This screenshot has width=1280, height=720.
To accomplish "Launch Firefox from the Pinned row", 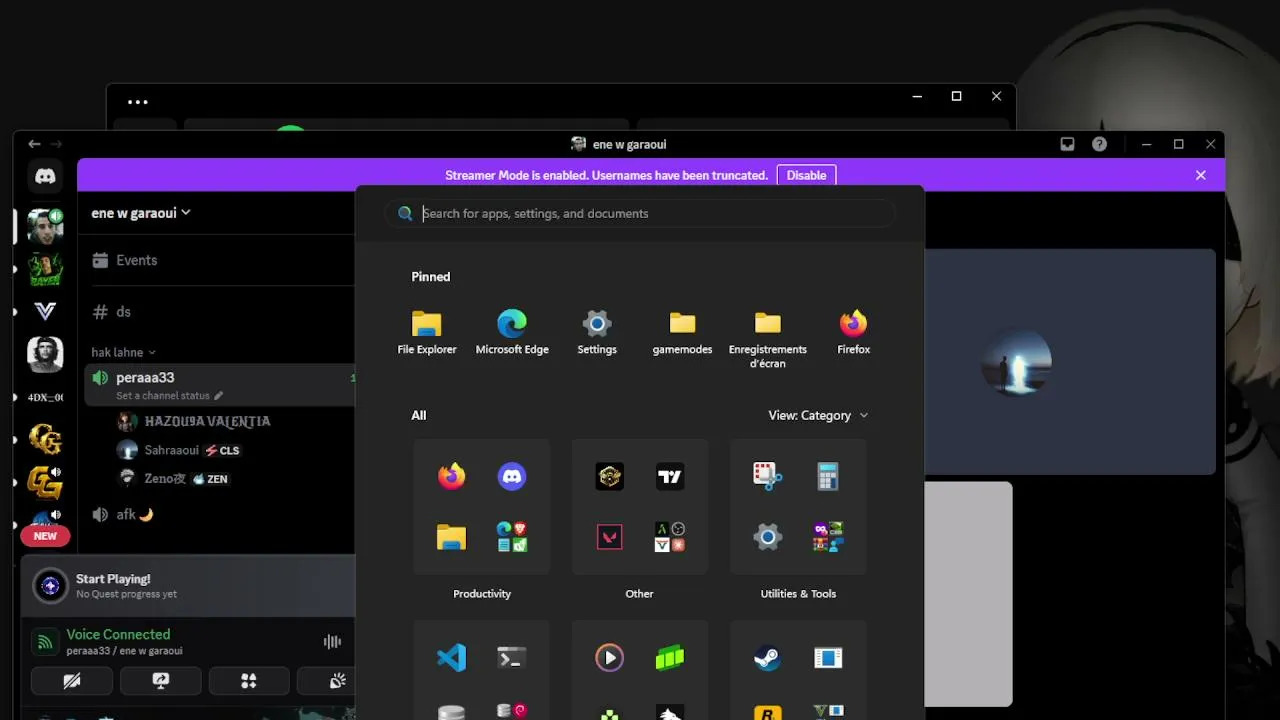I will (x=853, y=333).
